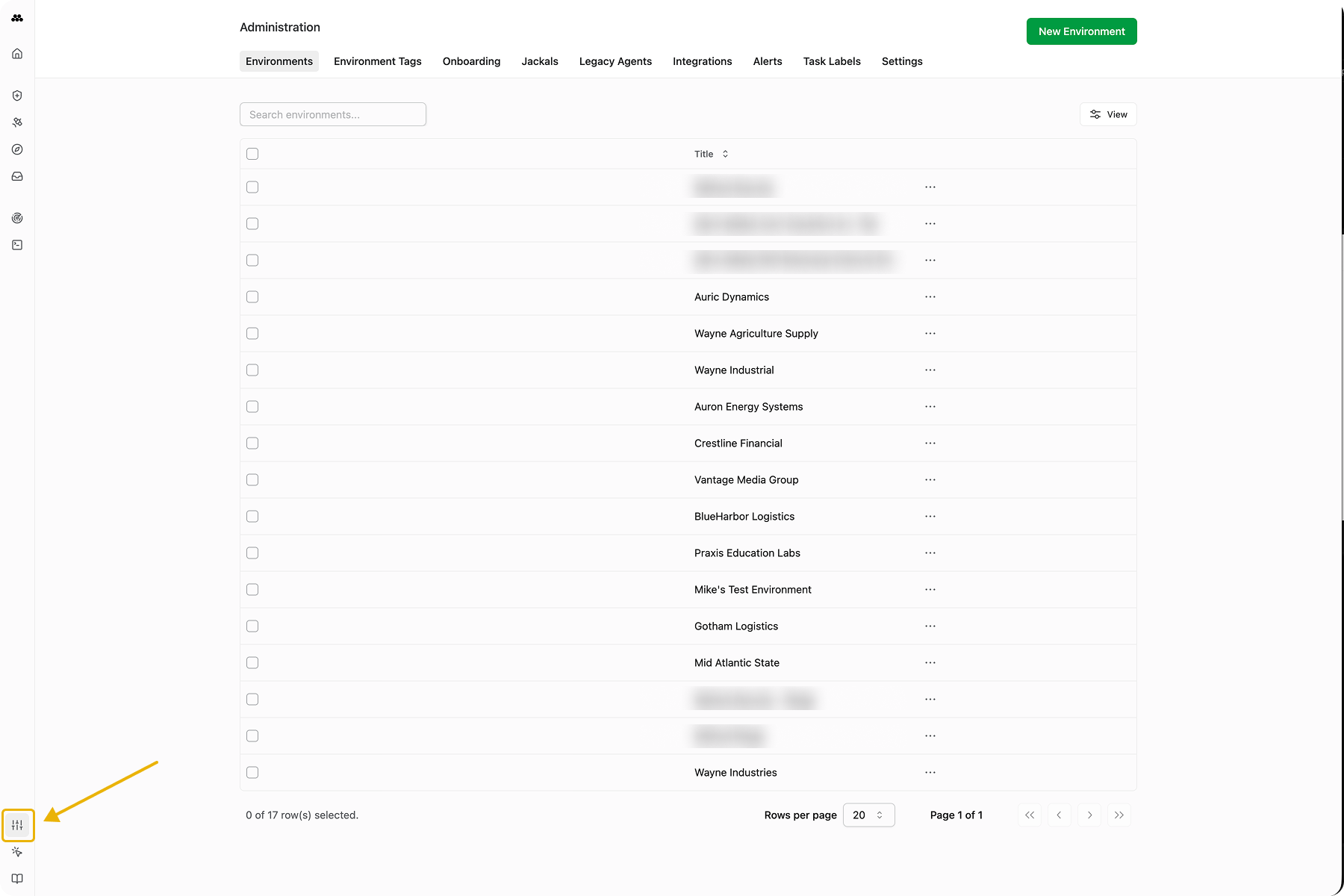
Task: Open the inbox tray icon in sidebar
Action: click(17, 176)
